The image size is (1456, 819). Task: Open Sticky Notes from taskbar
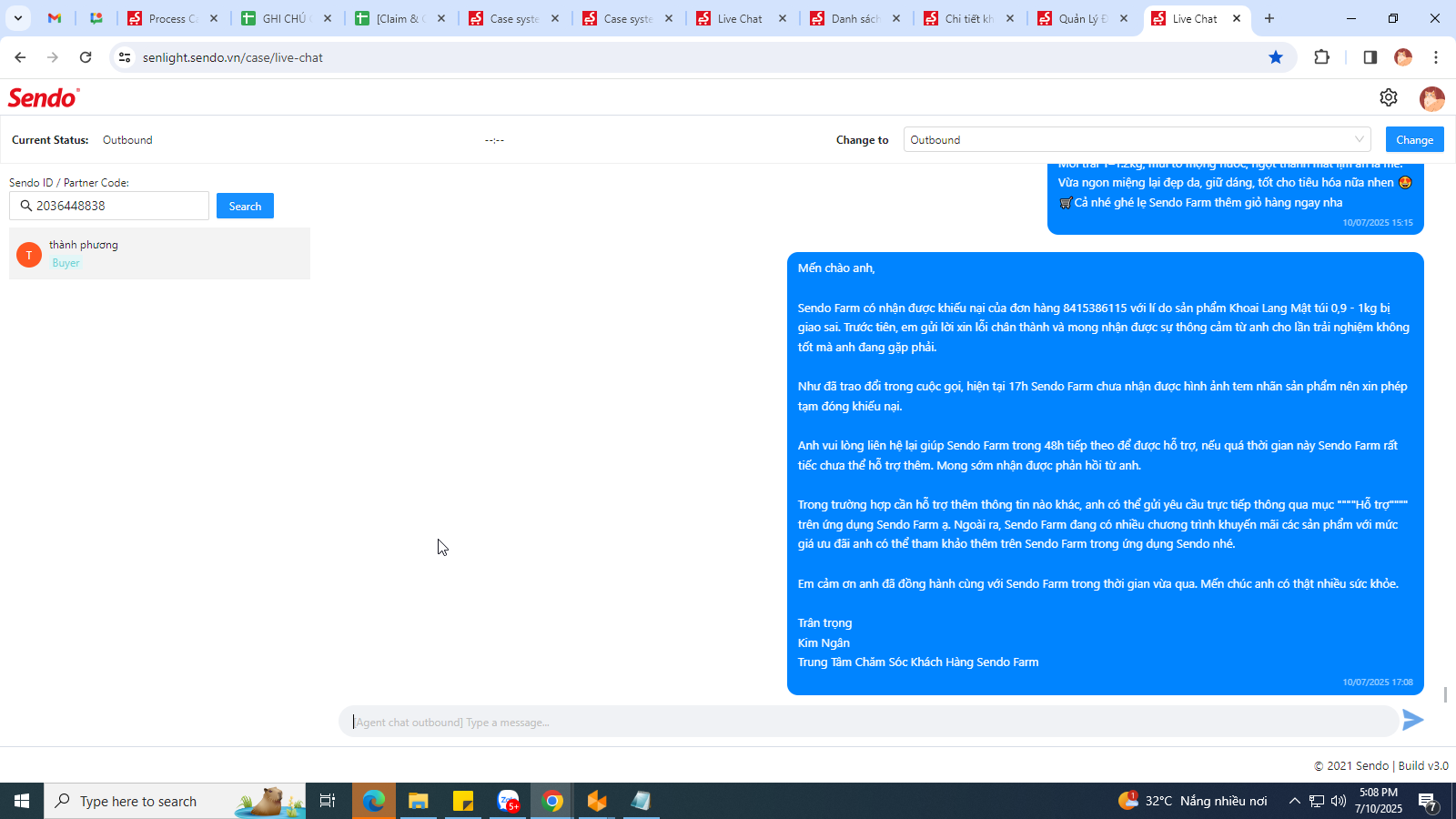pyautogui.click(x=463, y=801)
